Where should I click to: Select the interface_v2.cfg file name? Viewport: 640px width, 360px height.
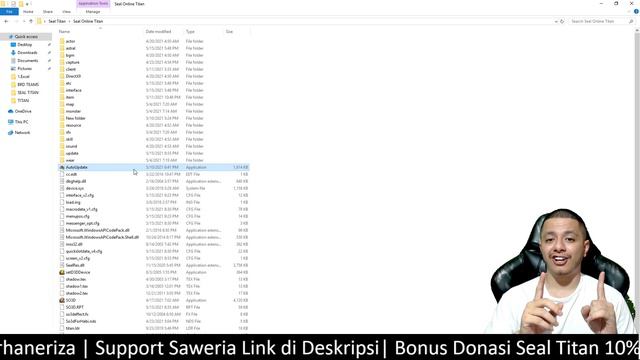(x=80, y=195)
